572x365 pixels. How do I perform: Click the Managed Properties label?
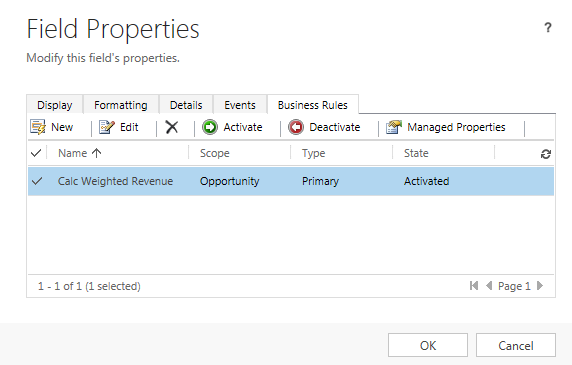(456, 127)
